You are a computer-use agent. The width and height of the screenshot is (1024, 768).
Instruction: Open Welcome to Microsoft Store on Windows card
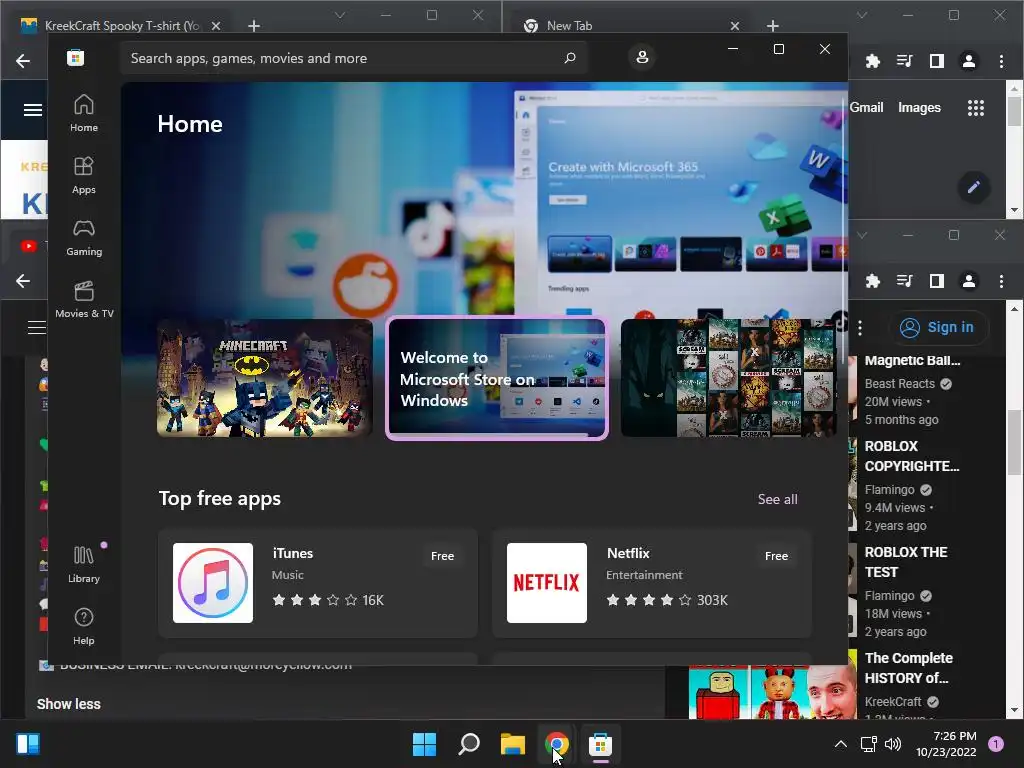point(497,379)
